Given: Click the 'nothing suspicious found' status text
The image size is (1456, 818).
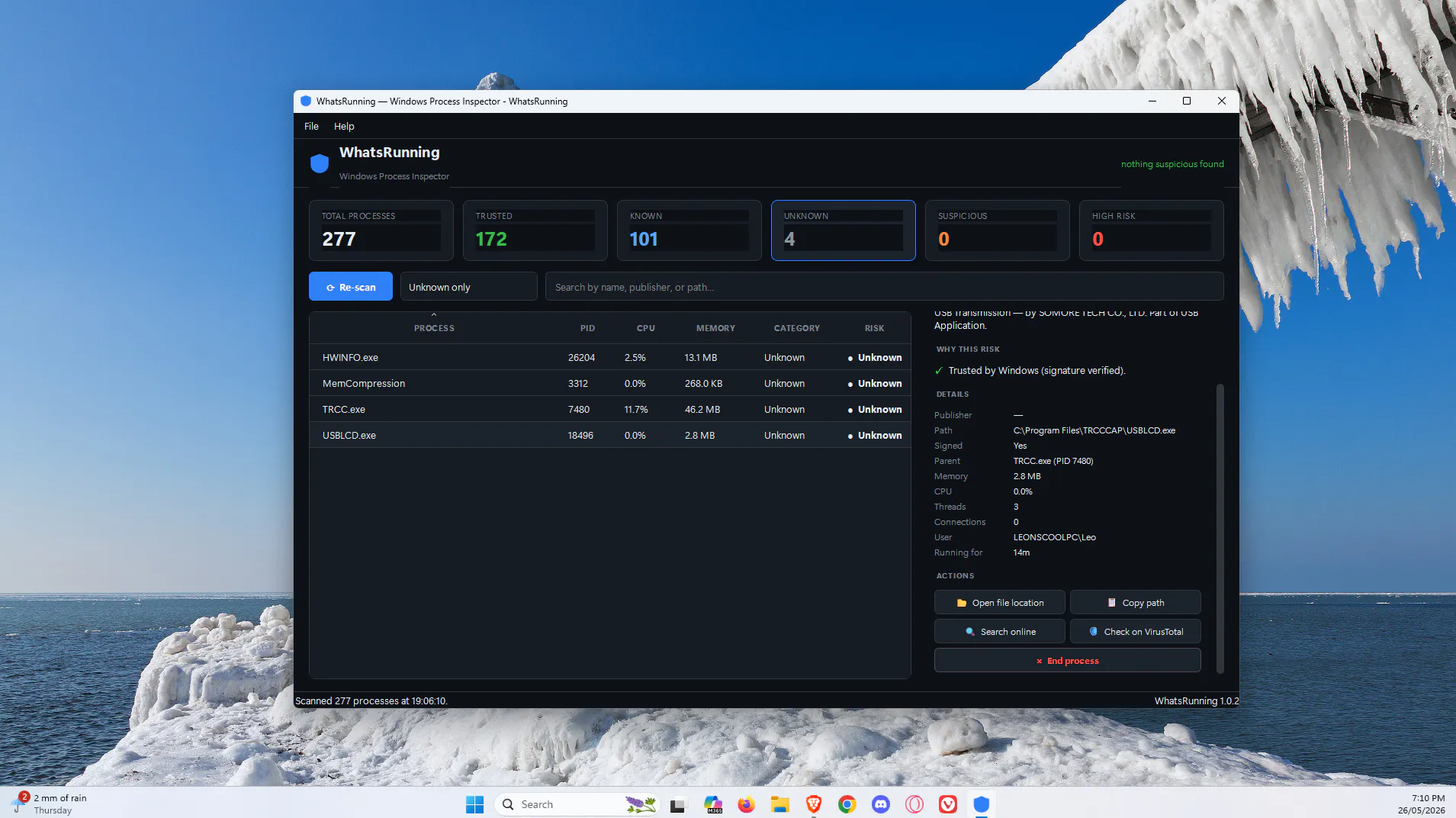Looking at the screenshot, I should point(1172,164).
